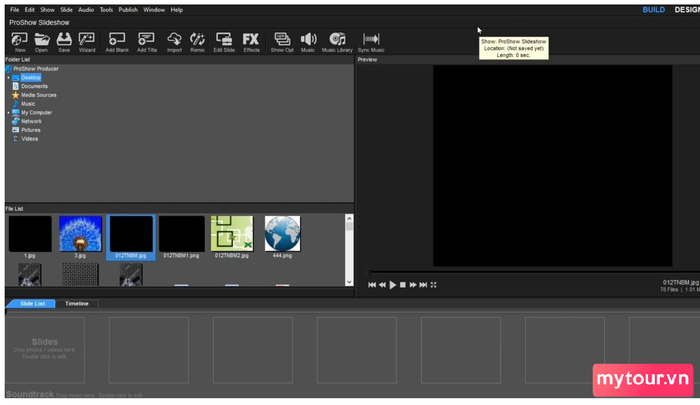700x405 pixels.
Task: Click the Sync Music icon
Action: [371, 42]
